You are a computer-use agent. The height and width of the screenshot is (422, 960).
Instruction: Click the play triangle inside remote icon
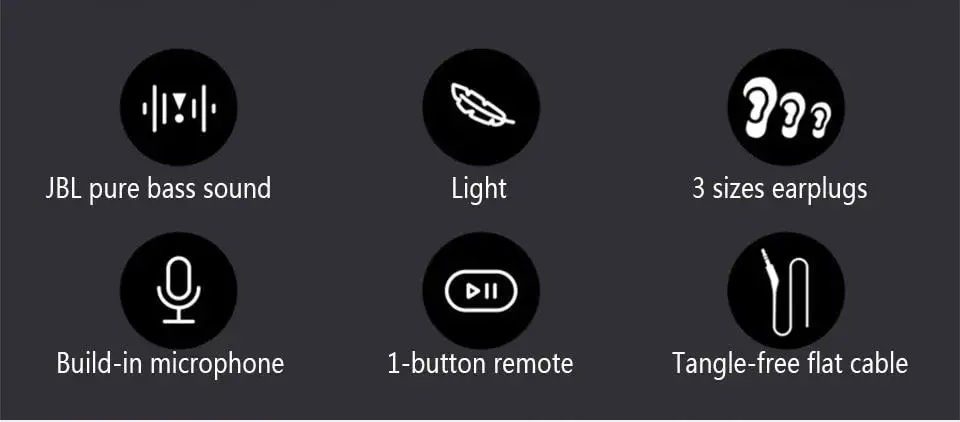pyautogui.click(x=473, y=291)
